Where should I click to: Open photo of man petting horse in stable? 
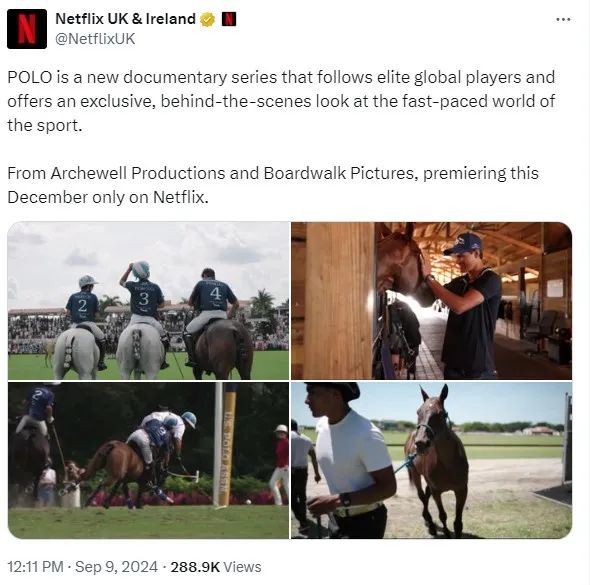pos(432,301)
